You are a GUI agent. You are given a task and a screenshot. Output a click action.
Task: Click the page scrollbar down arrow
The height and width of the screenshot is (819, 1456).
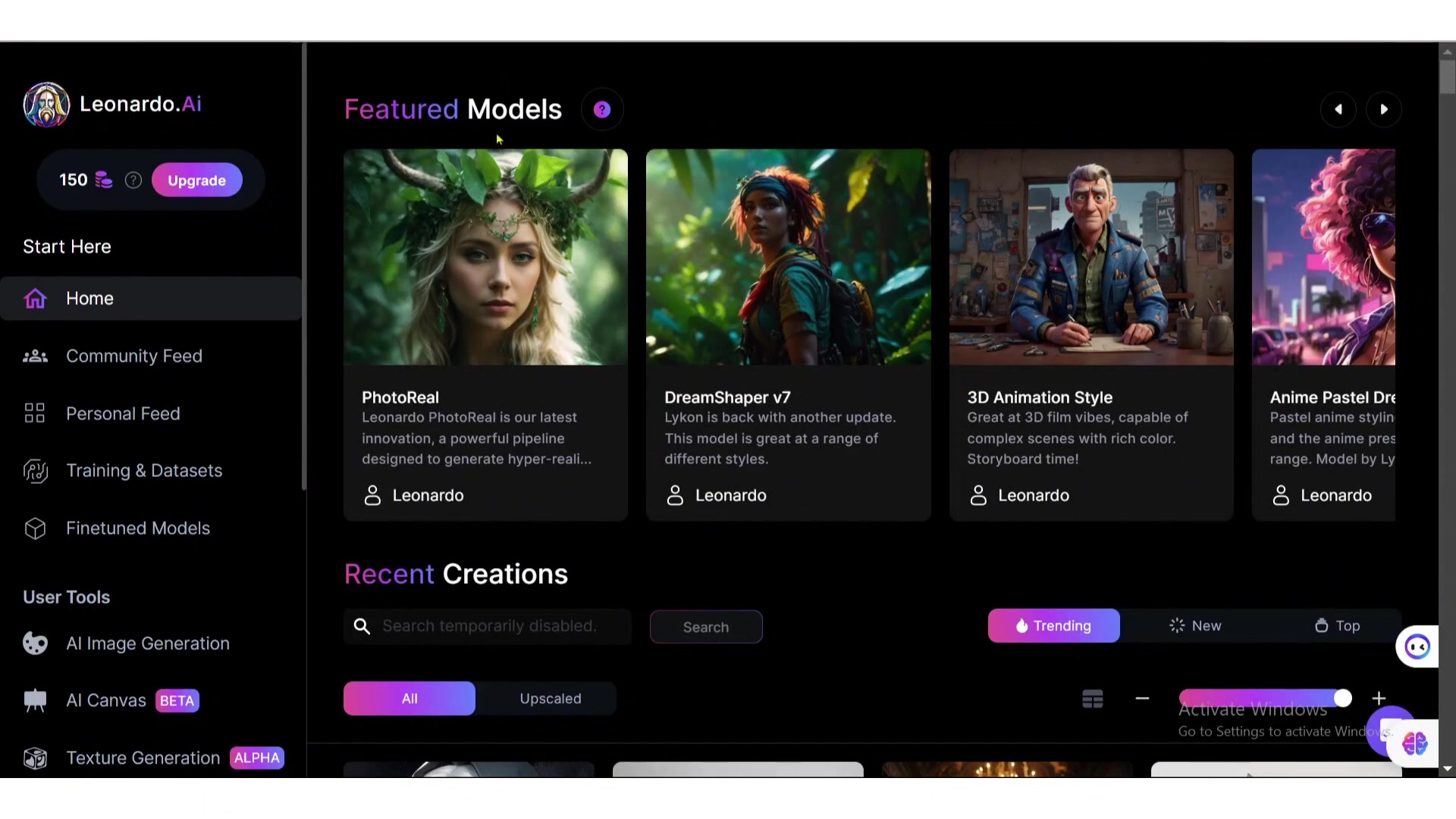pyautogui.click(x=1447, y=768)
